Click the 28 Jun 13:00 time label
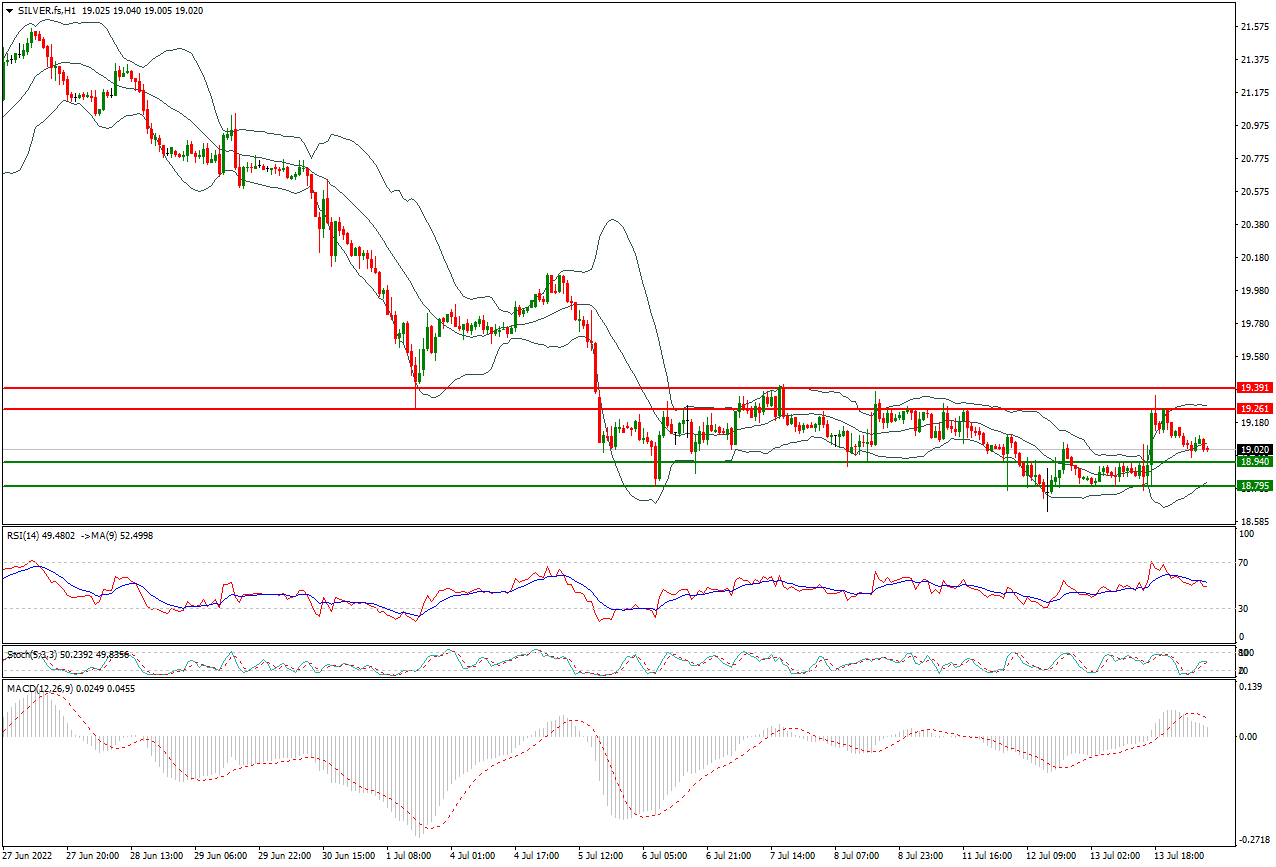 click(158, 856)
